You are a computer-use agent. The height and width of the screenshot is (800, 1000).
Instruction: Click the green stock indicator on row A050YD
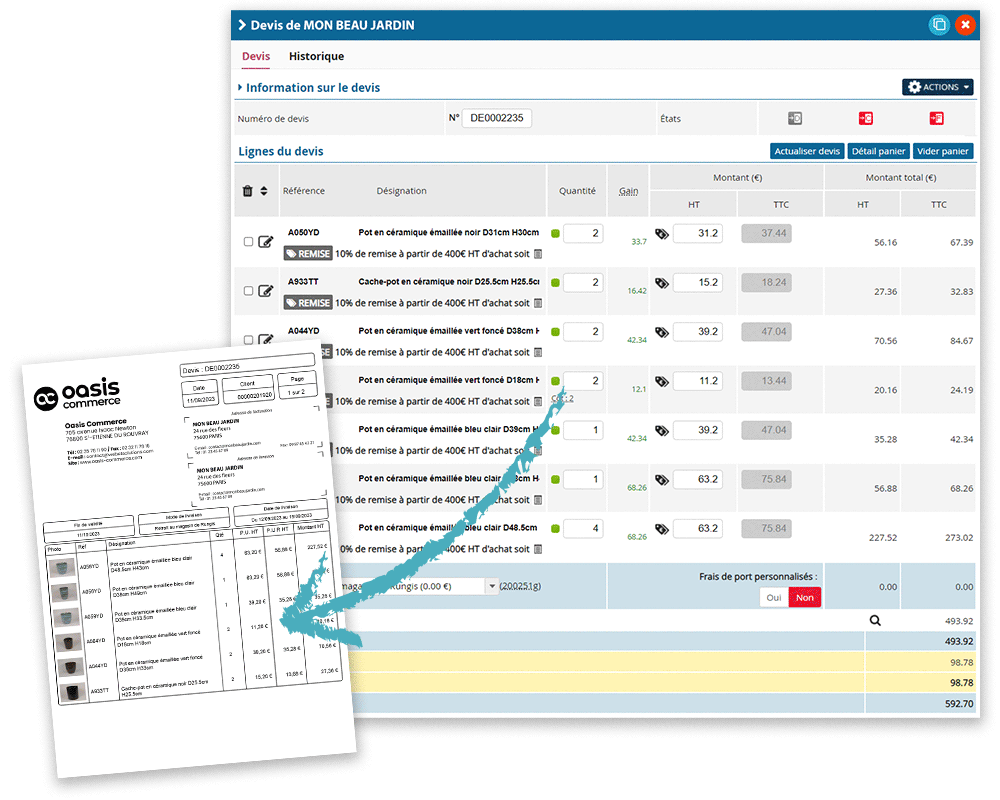pos(555,233)
